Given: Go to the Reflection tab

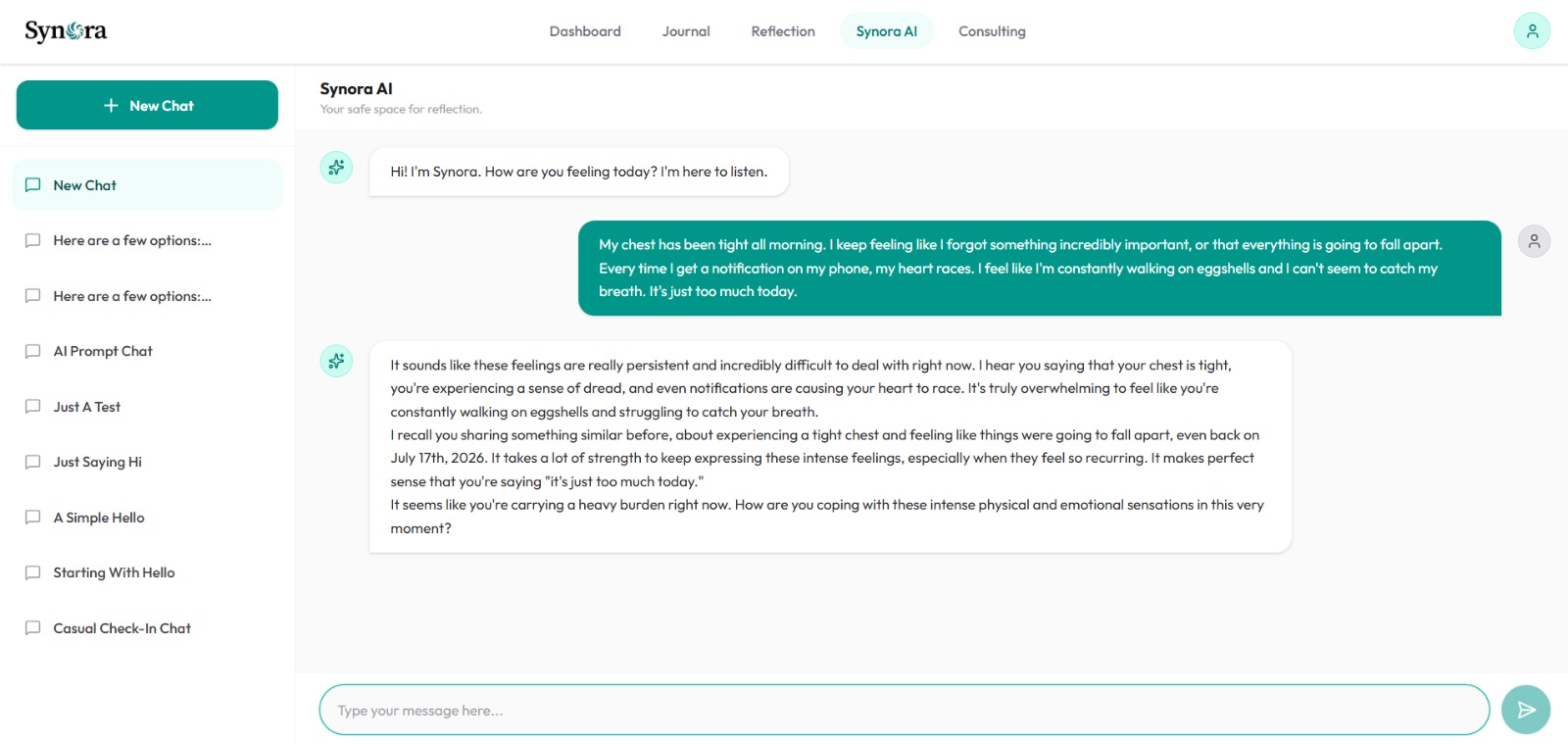Looking at the screenshot, I should 783,31.
